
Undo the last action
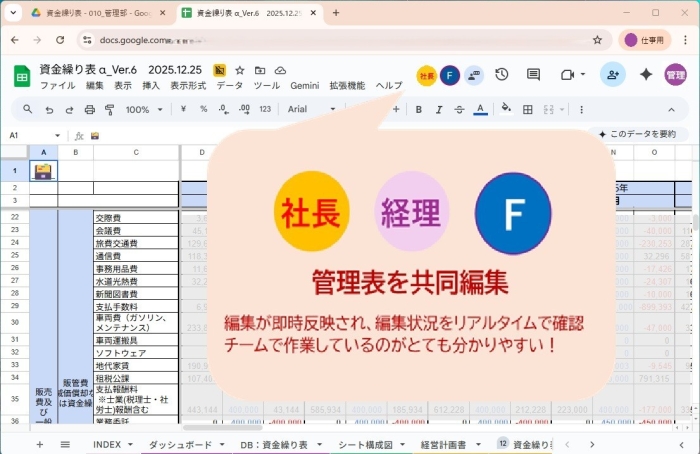coord(49,109)
